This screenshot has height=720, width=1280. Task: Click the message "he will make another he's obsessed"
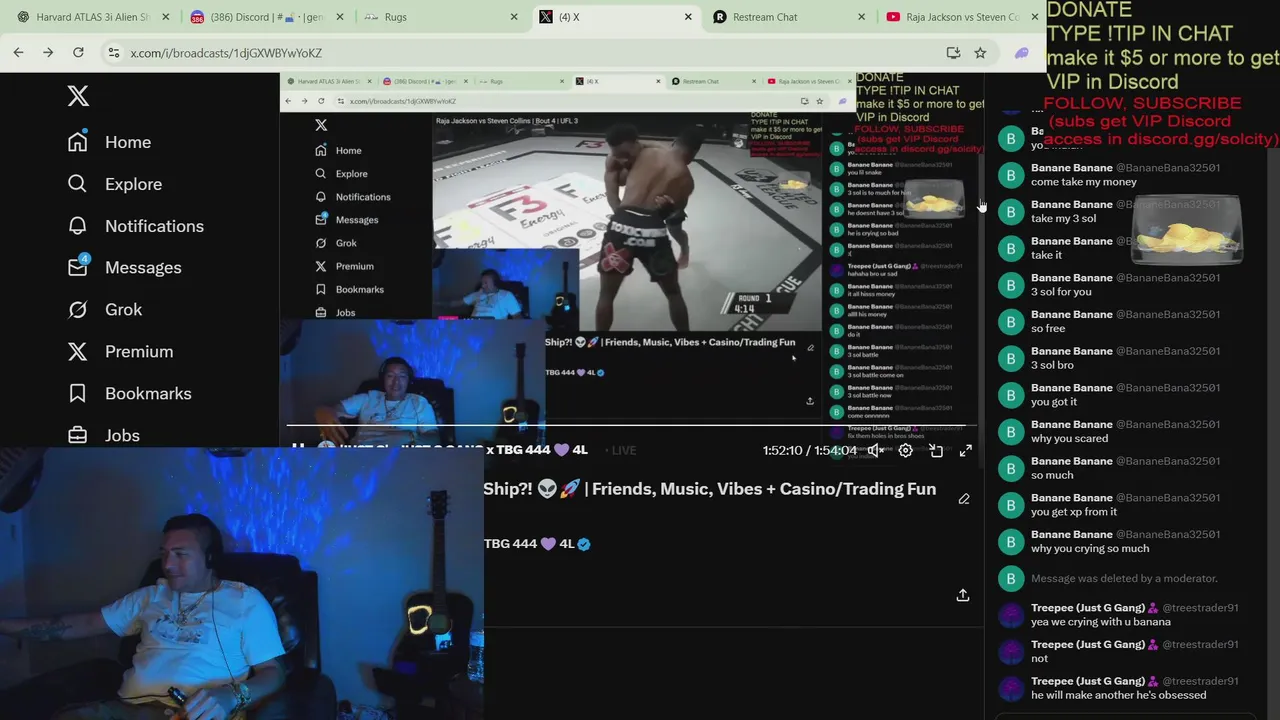point(1118,695)
